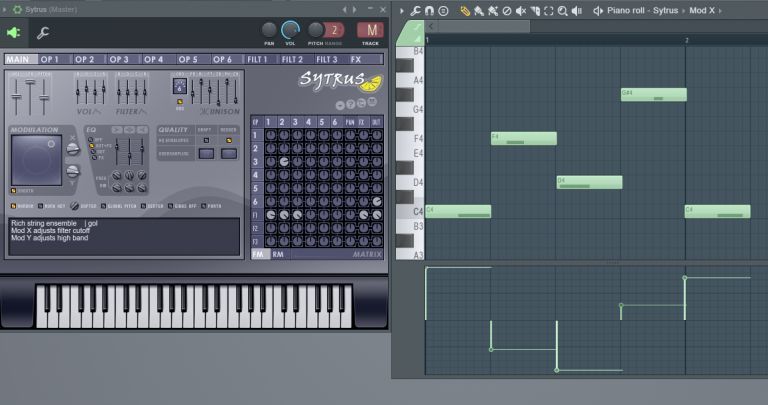Screen dimensions: 768x405
Task: Select the EQ FX radio option
Action: [95, 158]
